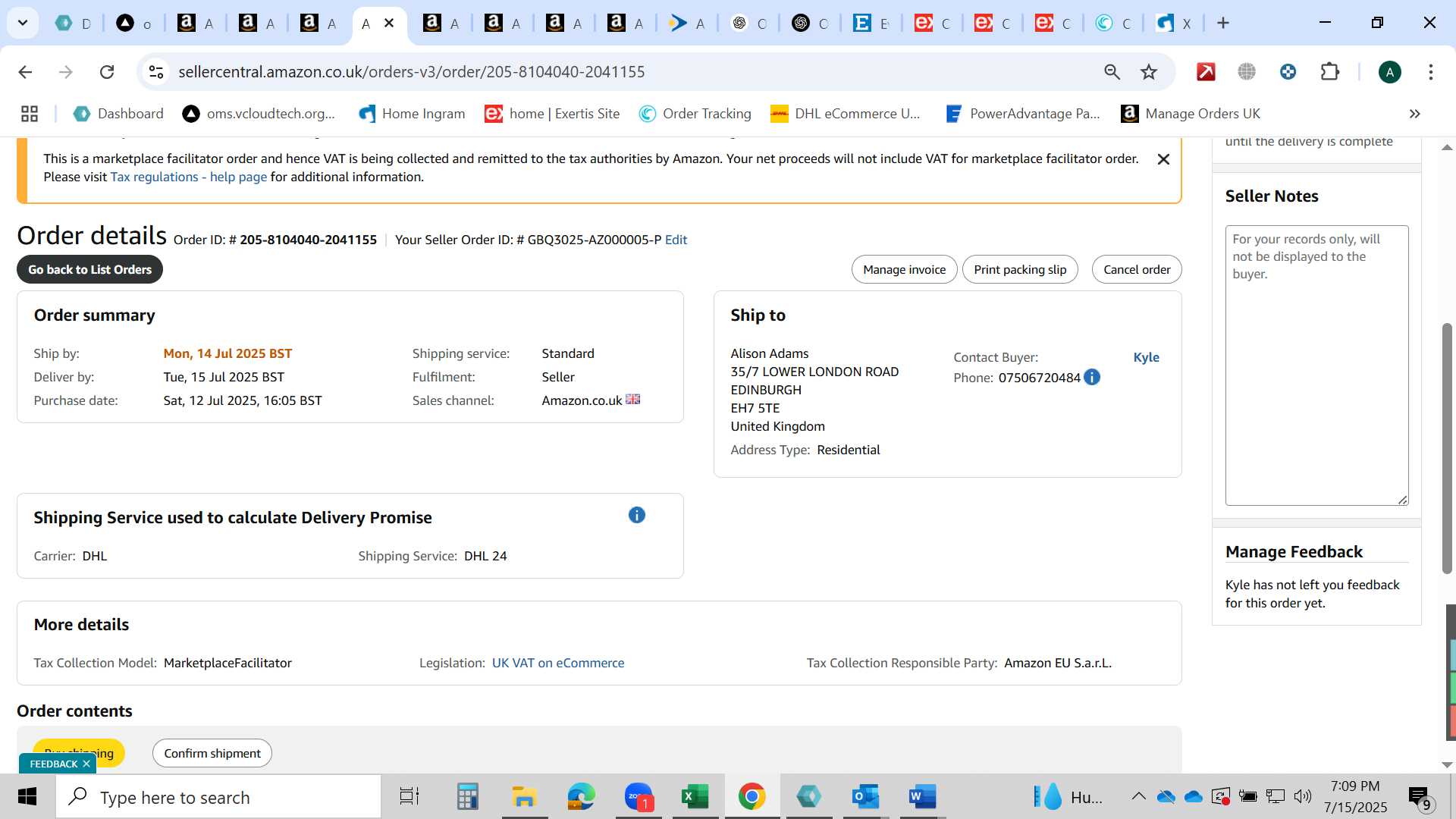Open Delivery Promise info icon
The height and width of the screenshot is (819, 1456).
click(637, 515)
